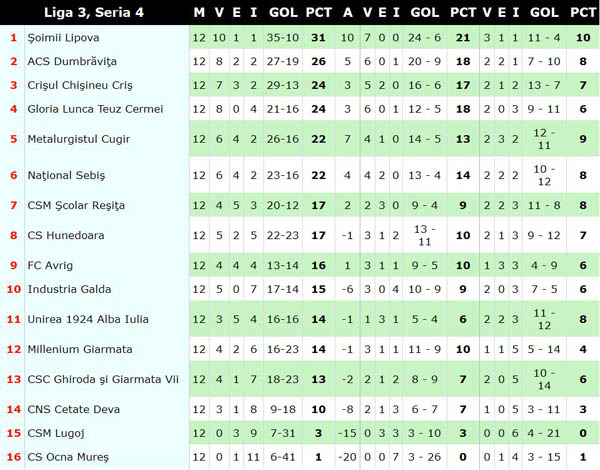600x470 pixels.
Task: Click rank number 16 beside CS Ocna Mureș
Action: (x=14, y=457)
